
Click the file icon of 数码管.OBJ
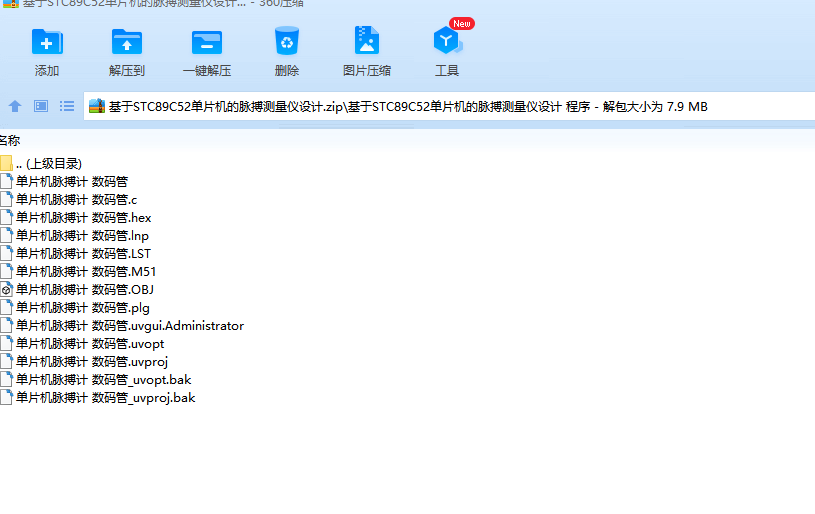pyautogui.click(x=6, y=289)
